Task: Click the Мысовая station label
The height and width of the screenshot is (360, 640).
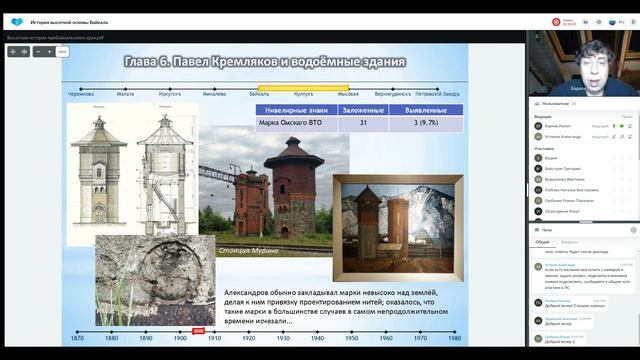Action: (x=348, y=94)
